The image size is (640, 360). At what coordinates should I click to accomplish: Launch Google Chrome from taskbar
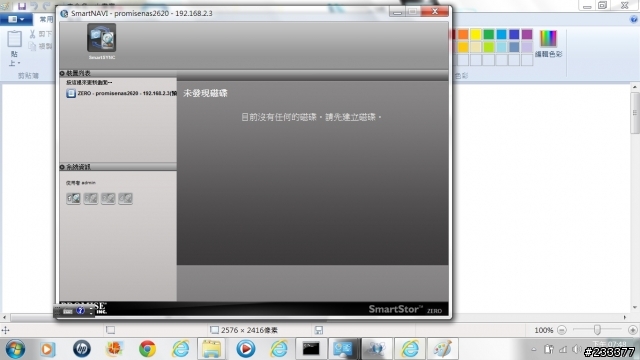click(147, 349)
